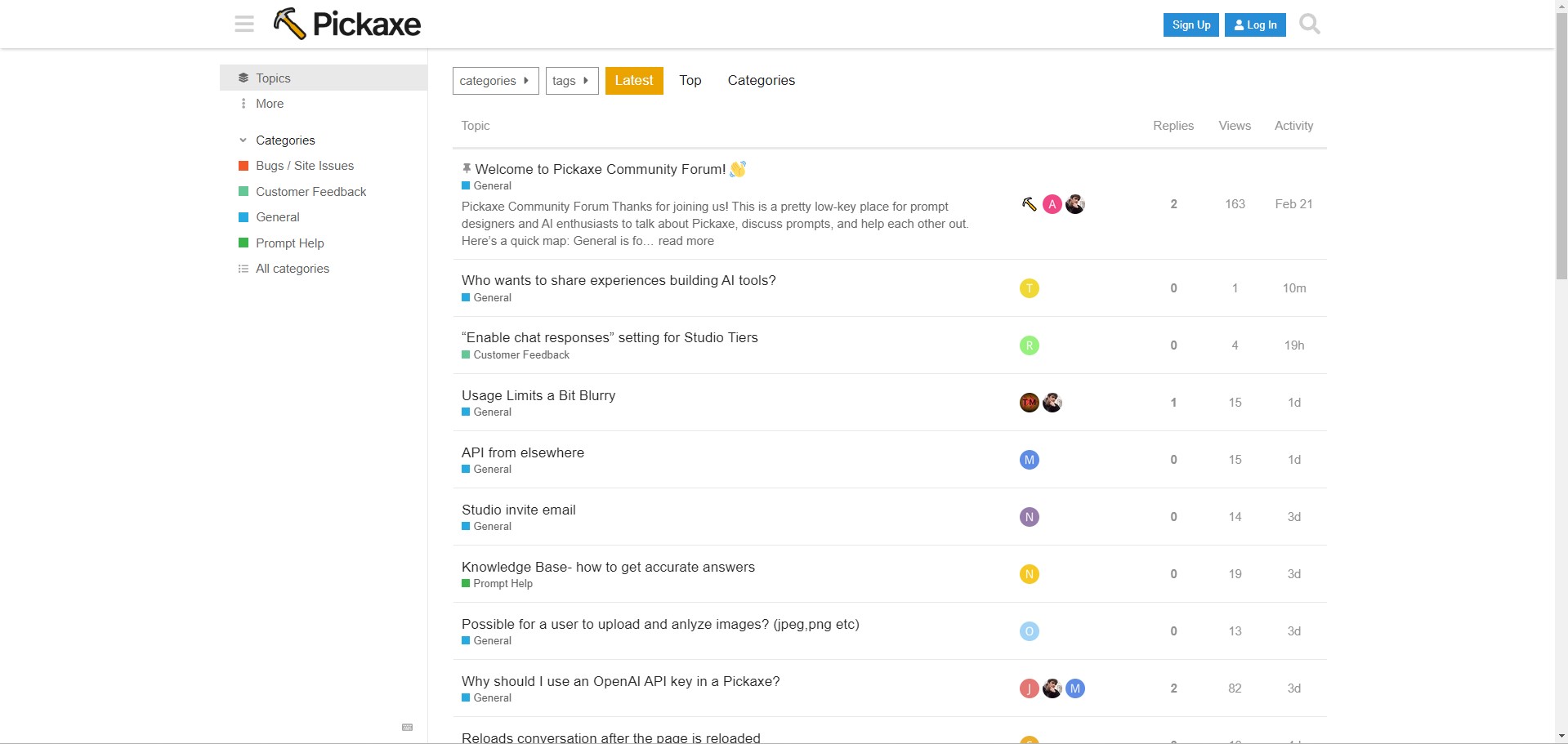The width and height of the screenshot is (1568, 744).
Task: Click reply count '1' on Usage Limits topic
Action: pos(1173,403)
